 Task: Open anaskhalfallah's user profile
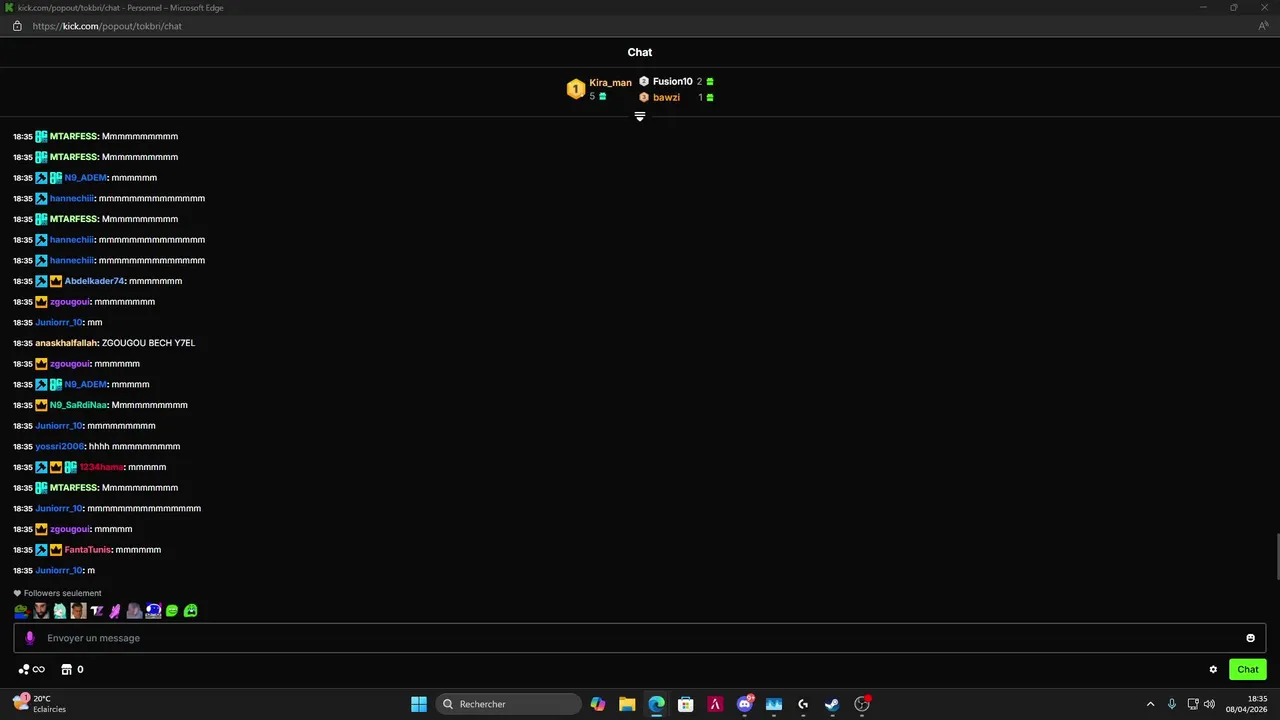coord(66,343)
